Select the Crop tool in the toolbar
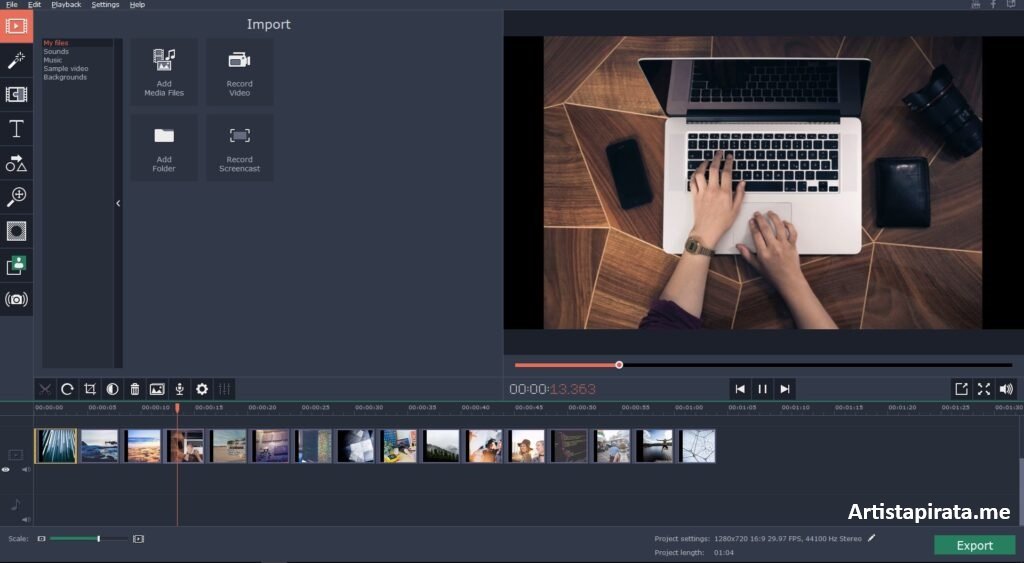The width and height of the screenshot is (1024, 563). click(90, 389)
